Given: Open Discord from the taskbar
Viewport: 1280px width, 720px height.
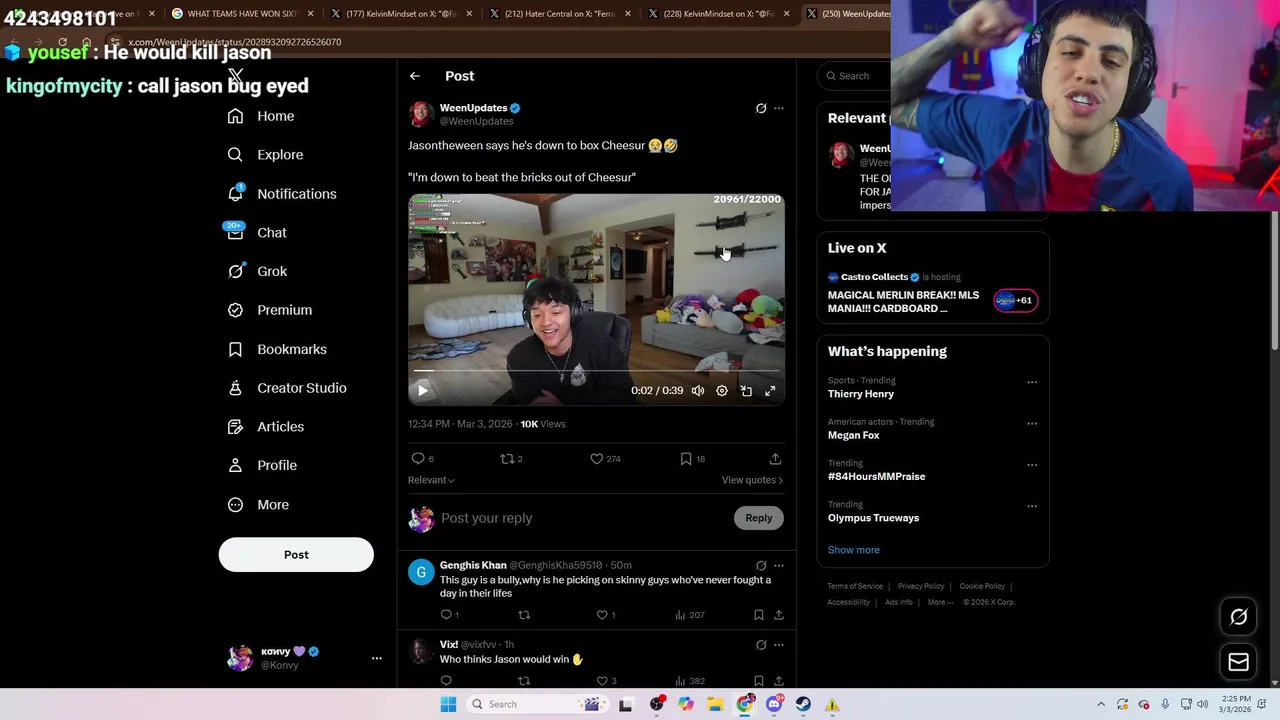Looking at the screenshot, I should coord(774,704).
